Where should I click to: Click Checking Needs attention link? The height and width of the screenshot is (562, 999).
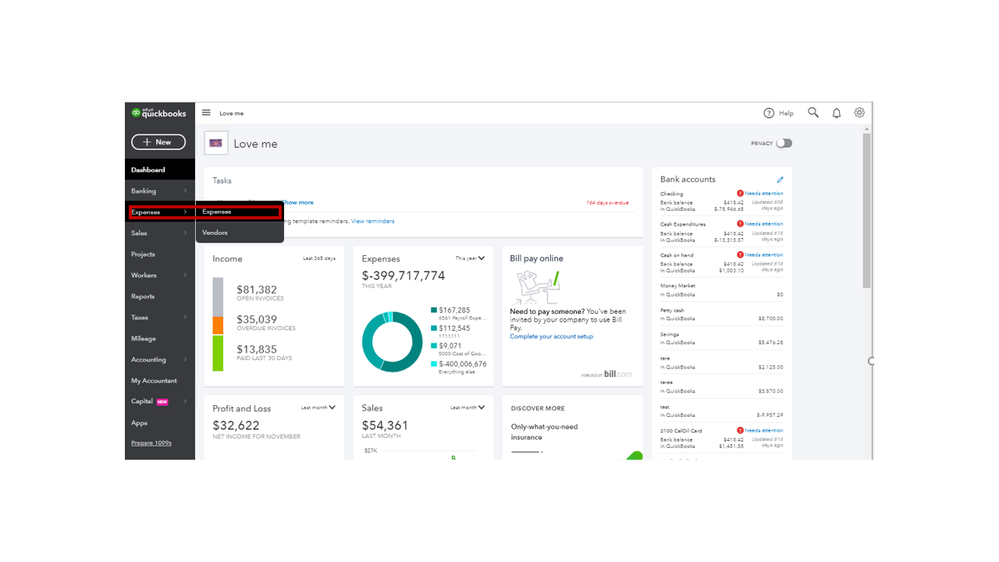764,193
